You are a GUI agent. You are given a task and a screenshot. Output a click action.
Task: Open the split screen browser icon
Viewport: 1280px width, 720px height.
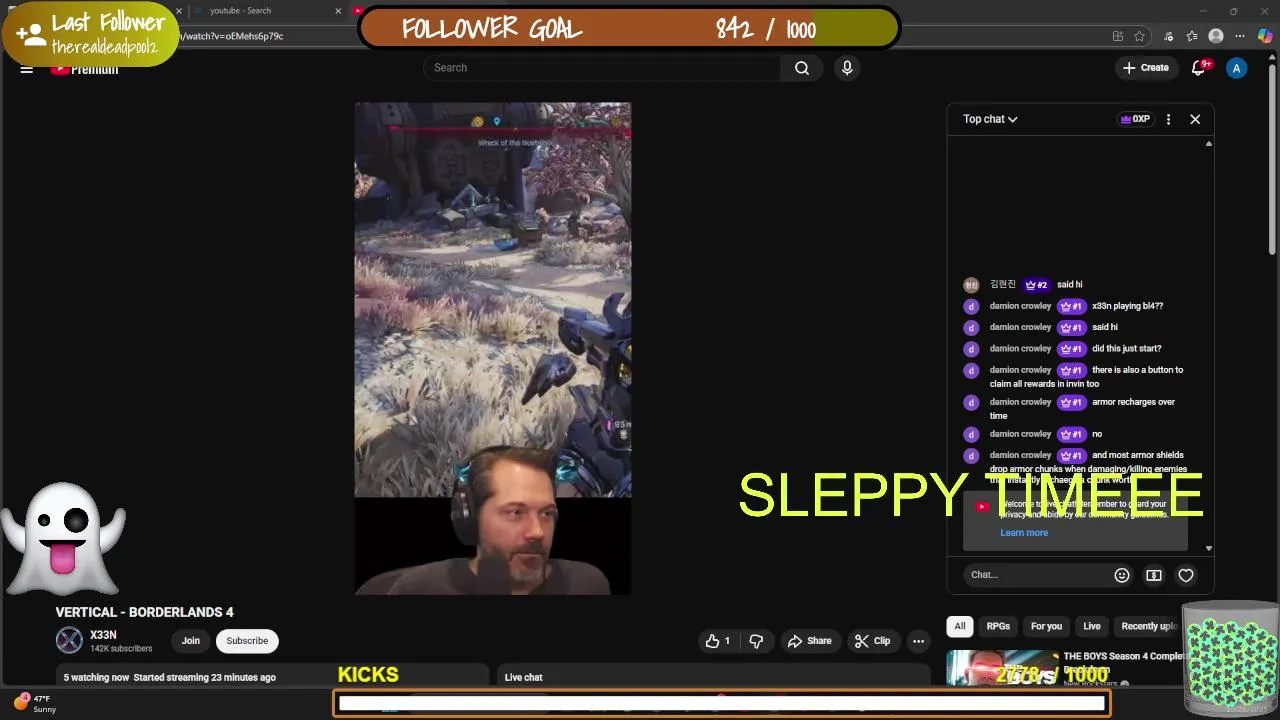click(1117, 36)
